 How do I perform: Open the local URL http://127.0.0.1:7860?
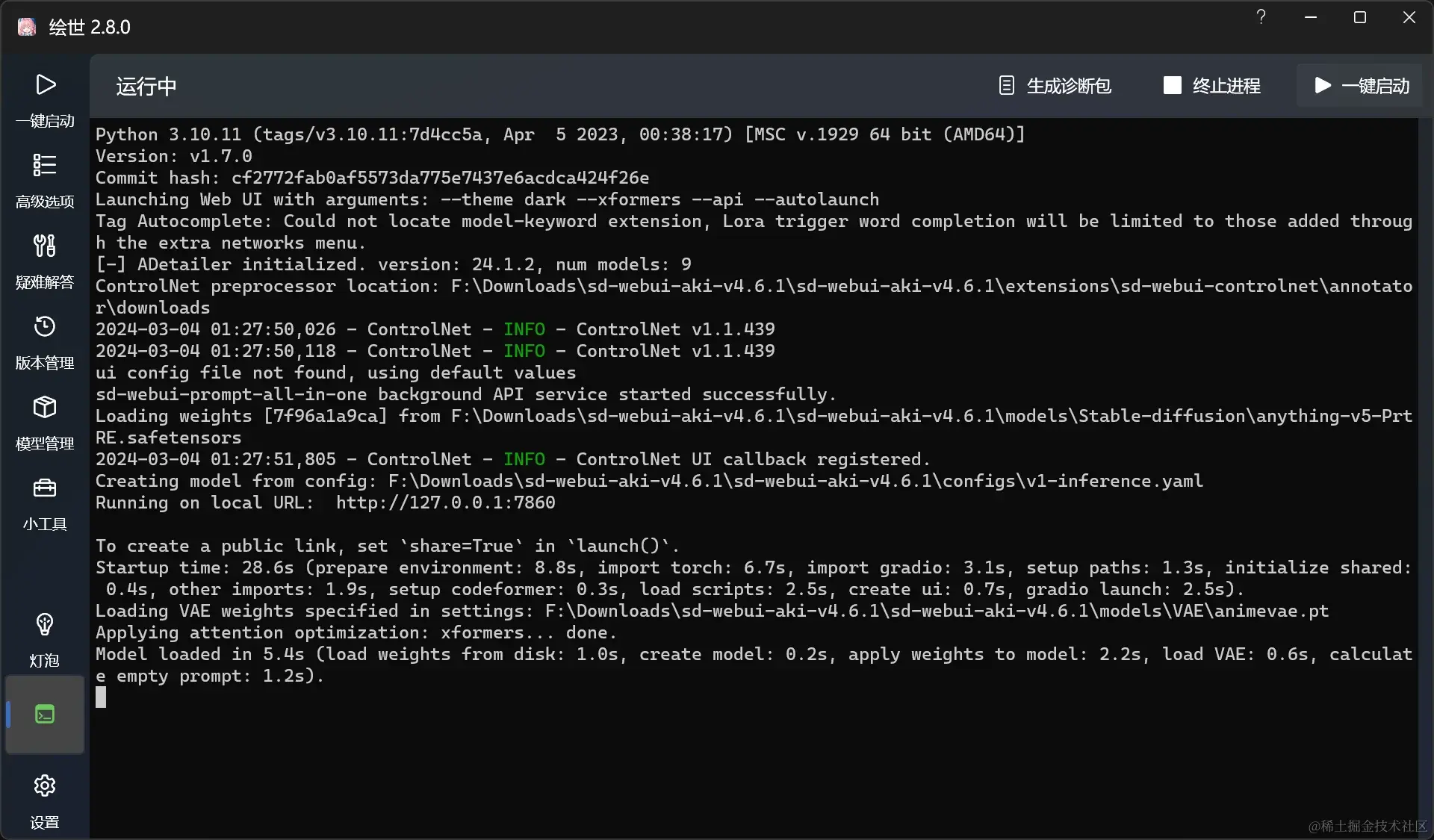445,503
